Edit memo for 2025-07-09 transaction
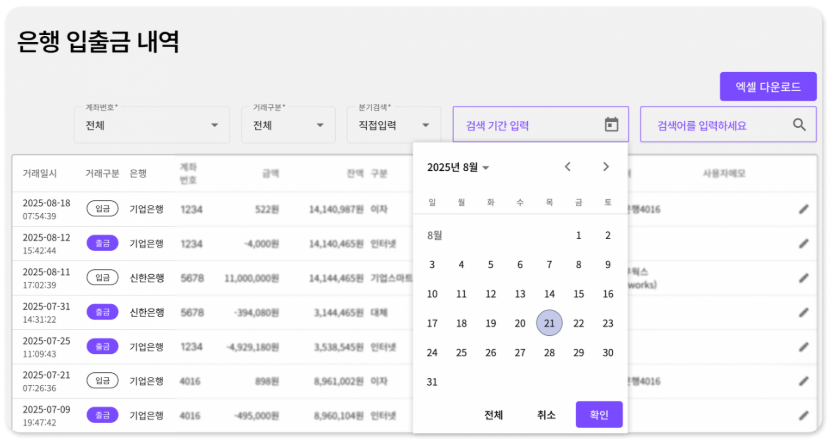The image size is (837, 440). [x=803, y=415]
